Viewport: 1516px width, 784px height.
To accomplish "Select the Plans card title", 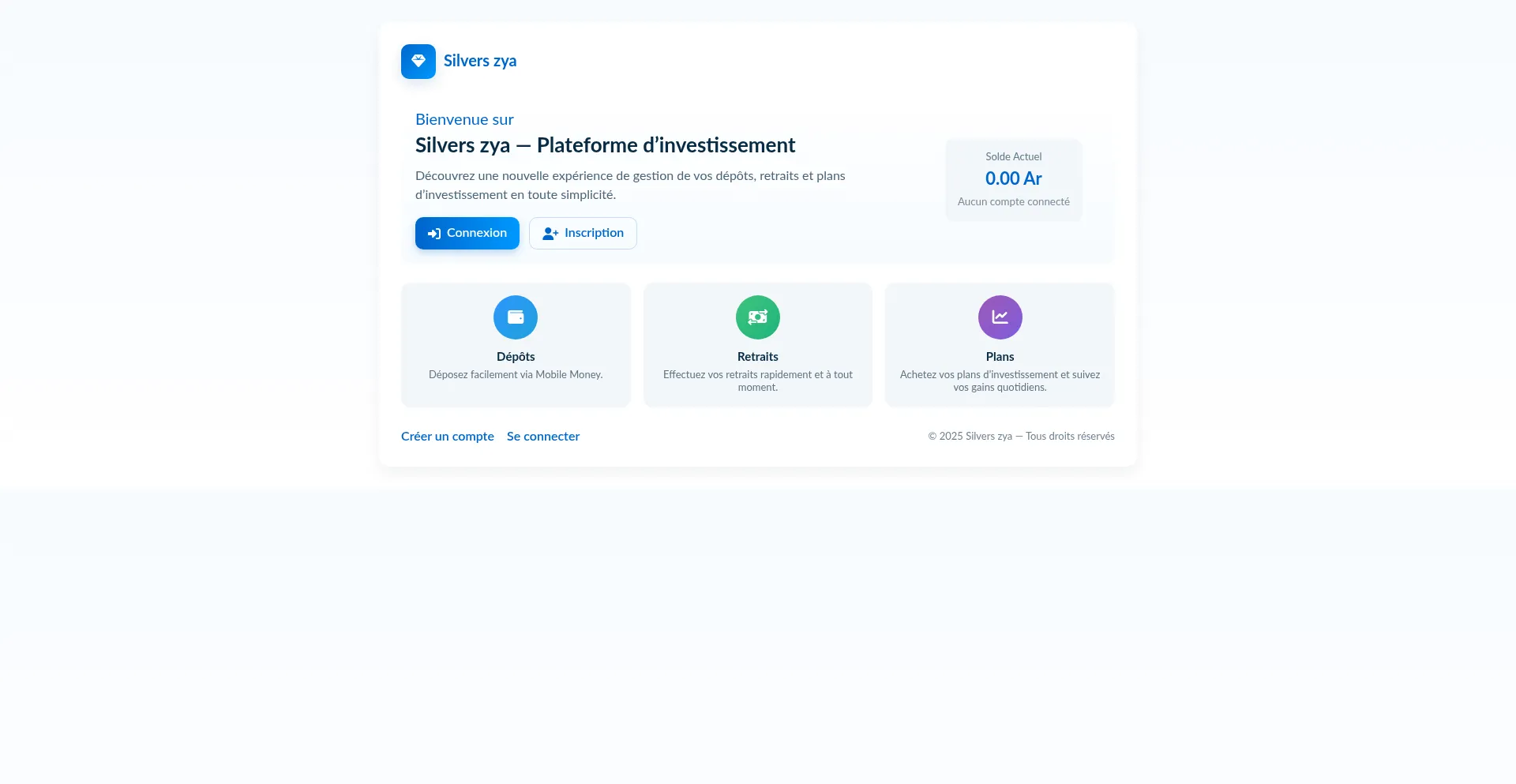I will pos(1000,357).
